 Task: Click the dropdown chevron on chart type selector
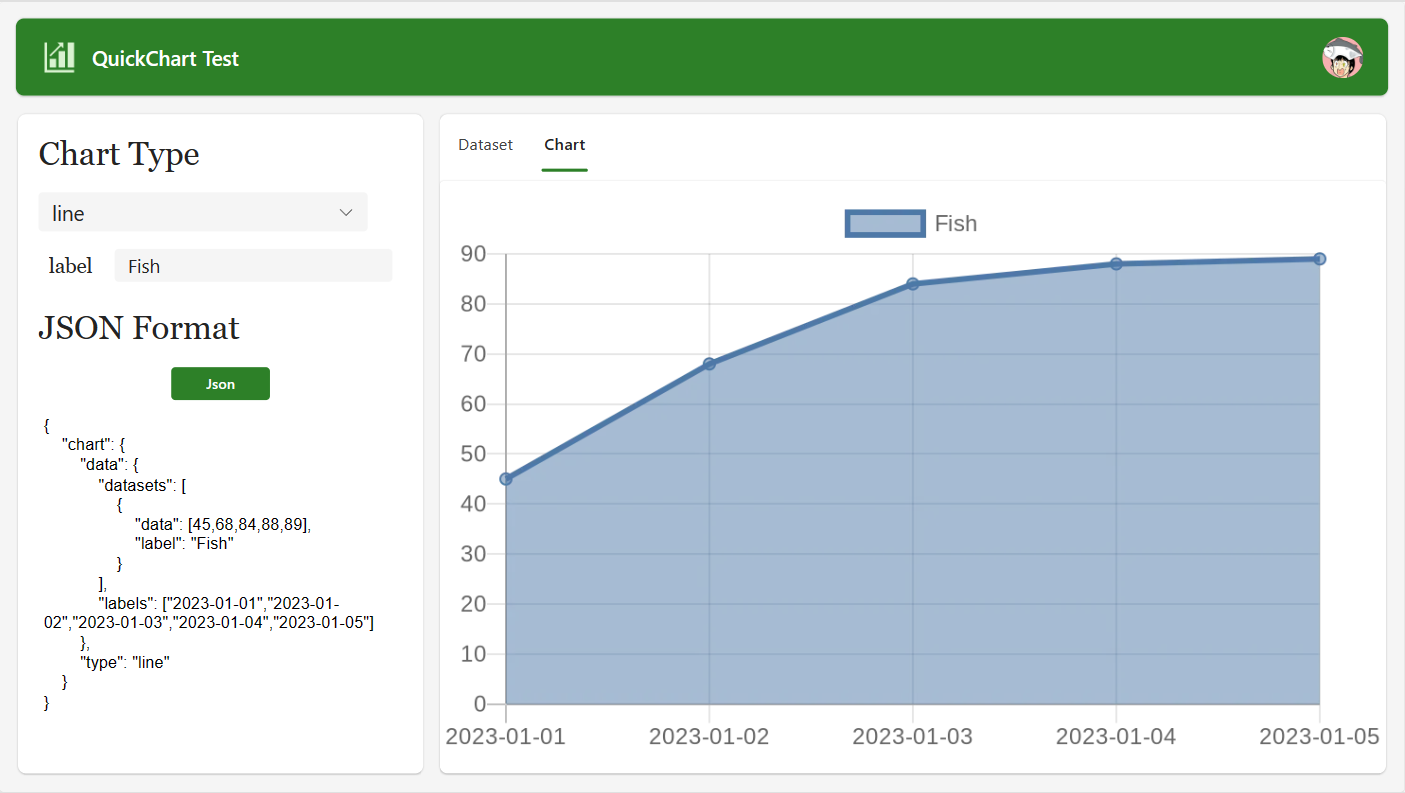coord(346,212)
